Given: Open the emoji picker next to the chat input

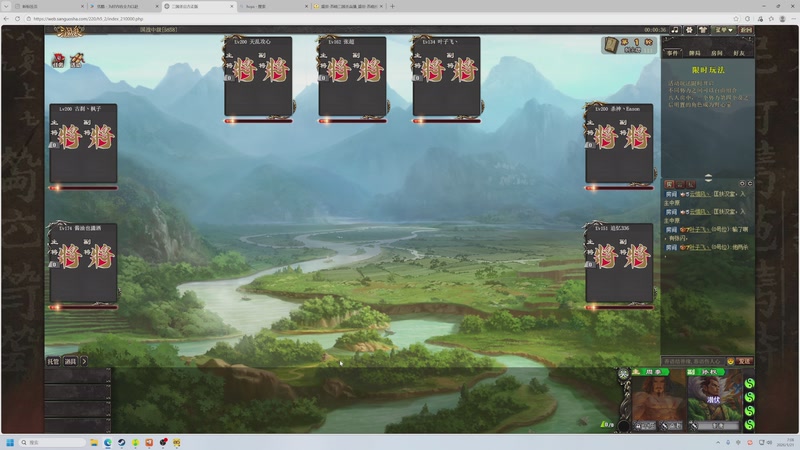Looking at the screenshot, I should pos(730,361).
